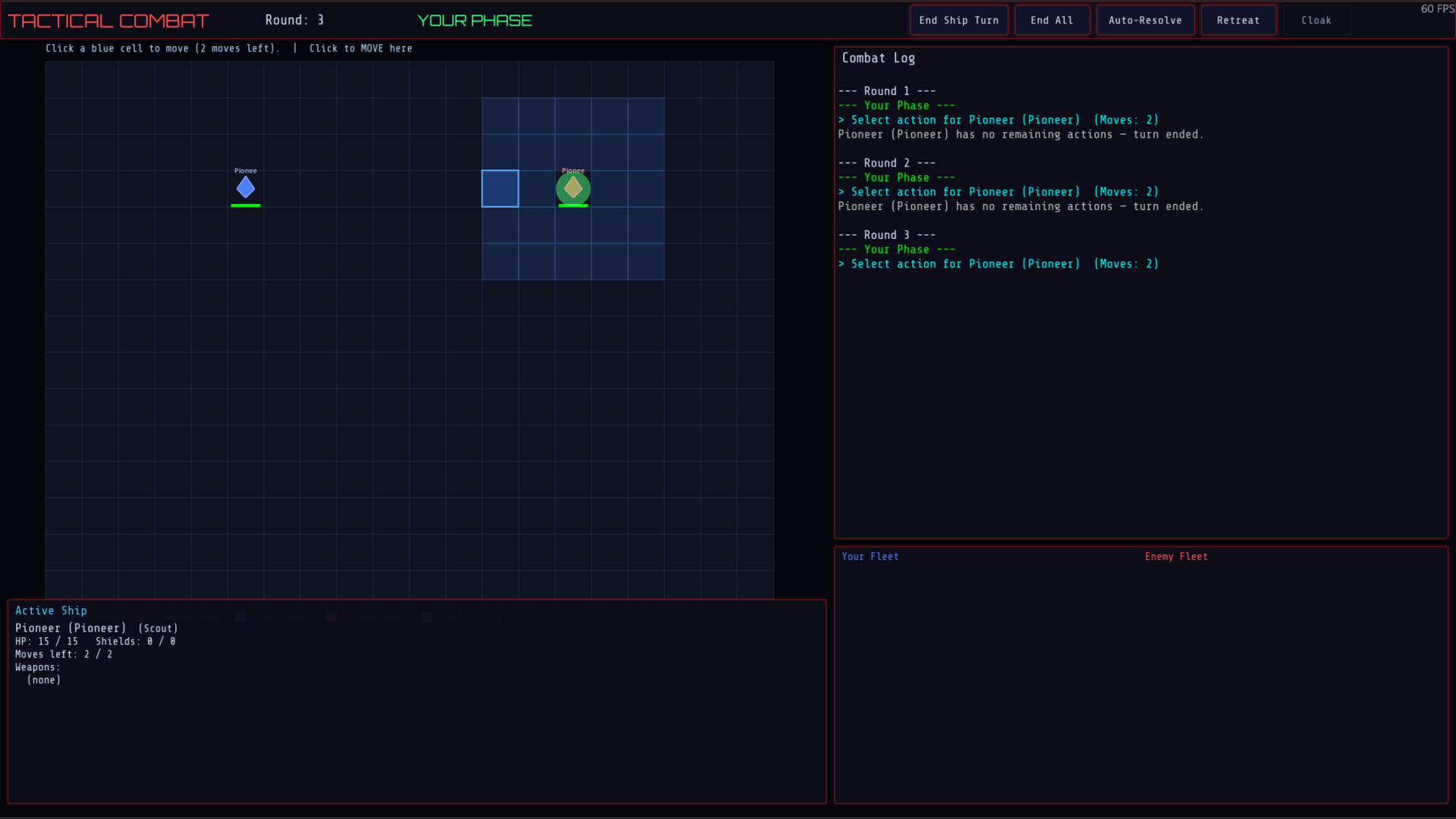This screenshot has height=819, width=1456.
Task: Click the YOUR PHASE indicator
Action: 474,20
